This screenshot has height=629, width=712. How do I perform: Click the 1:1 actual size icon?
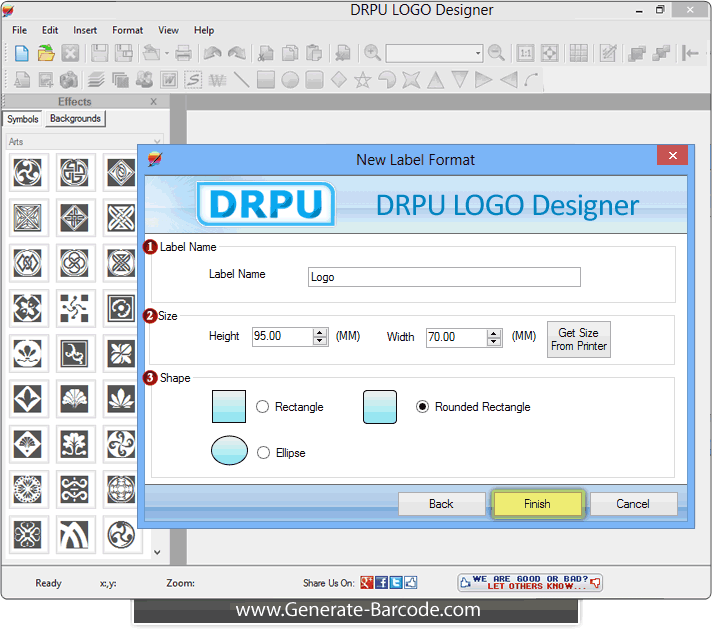pos(525,54)
